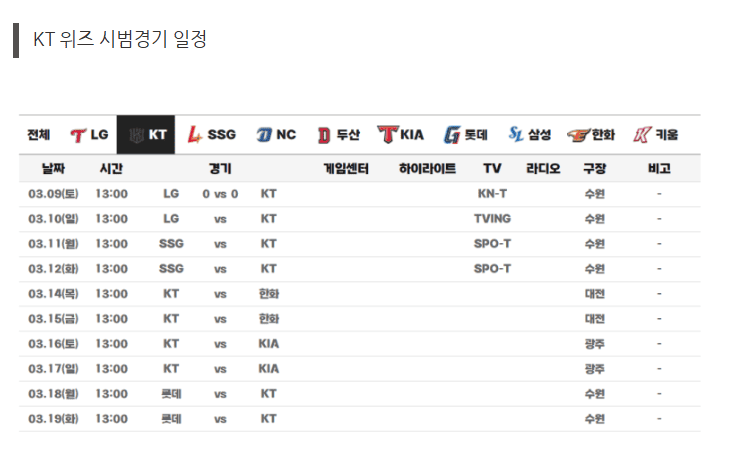732x475 pixels.
Task: Click SPO-T in the 03.11 row
Action: [x=492, y=244]
